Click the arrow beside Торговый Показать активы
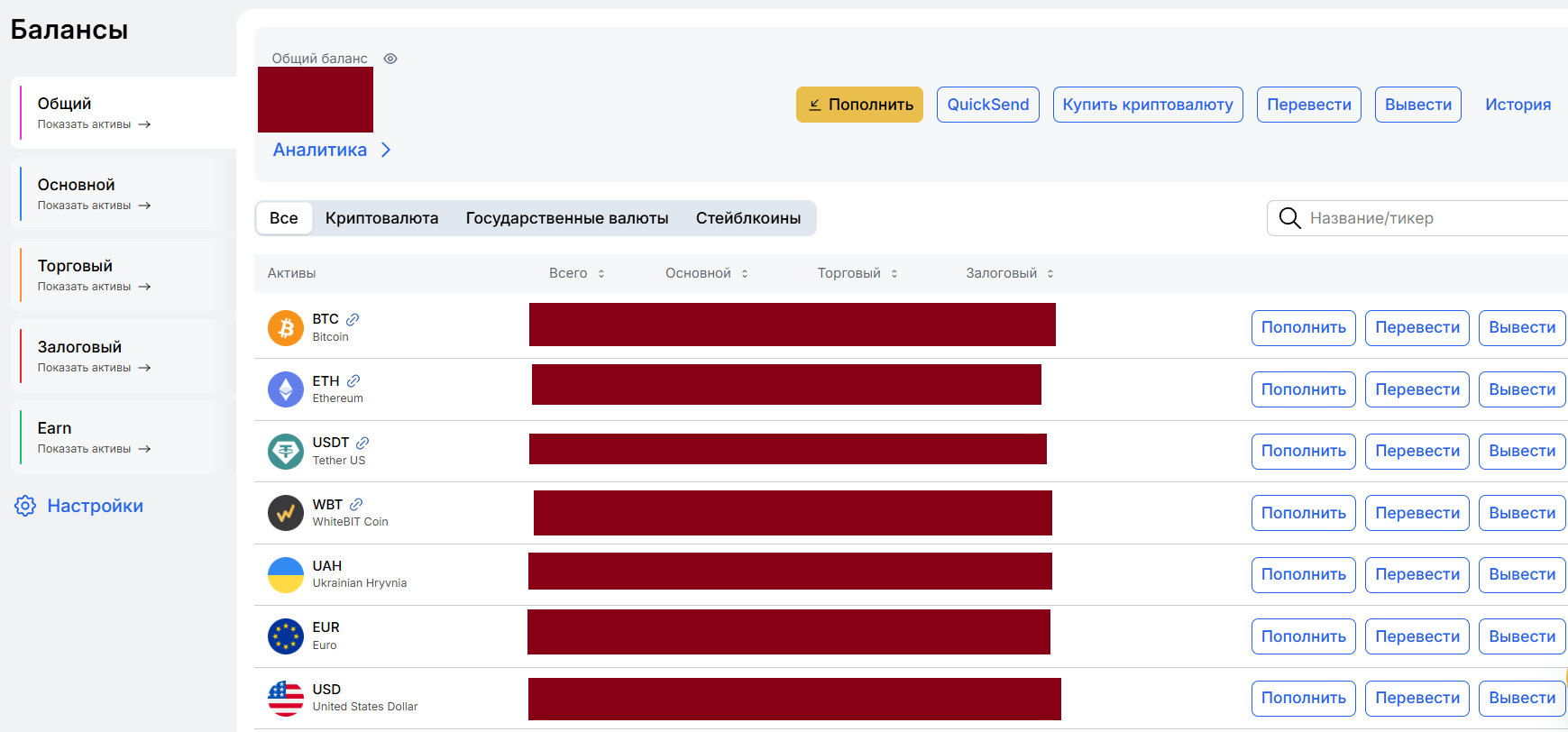Viewport: 1568px width, 732px height. pos(144,287)
